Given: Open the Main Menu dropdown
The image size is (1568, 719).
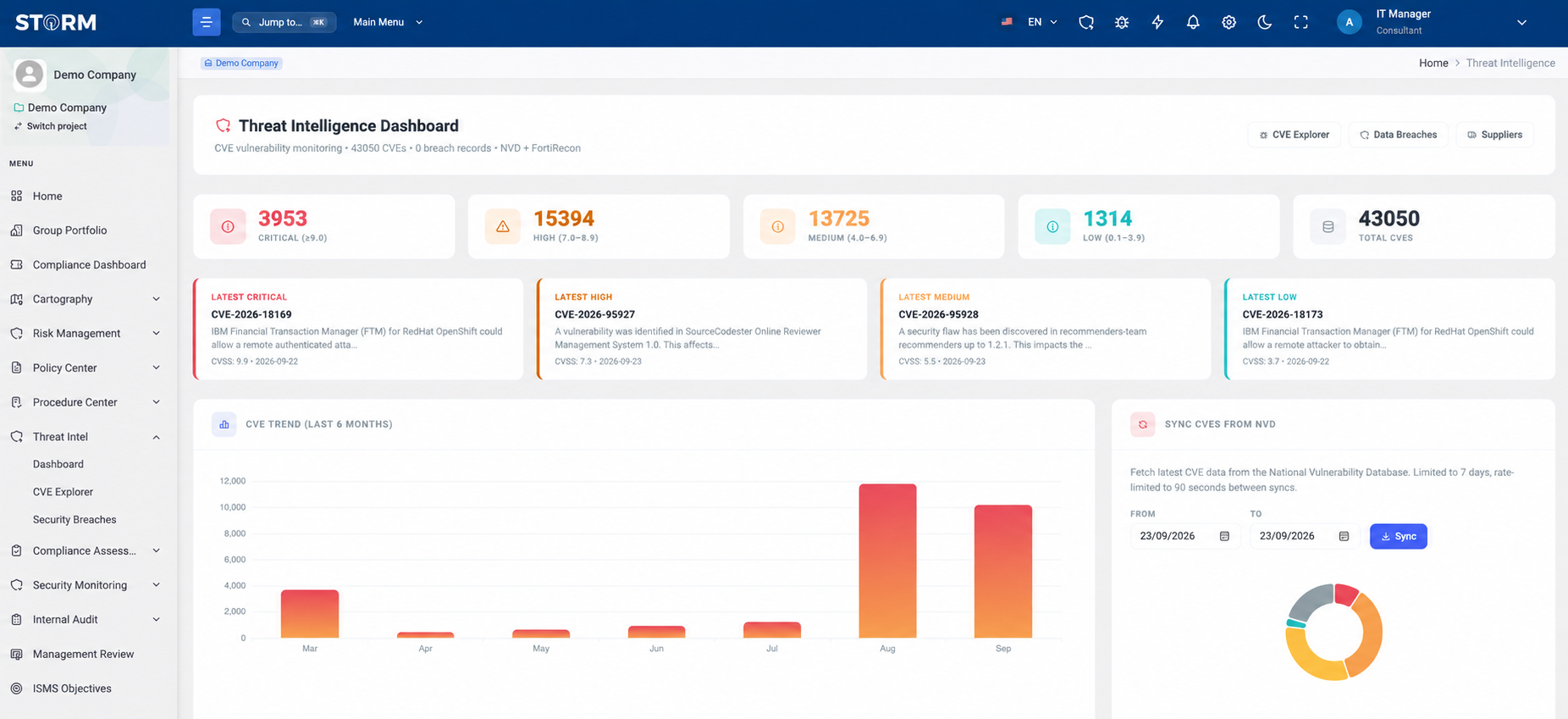Looking at the screenshot, I should pos(388,22).
